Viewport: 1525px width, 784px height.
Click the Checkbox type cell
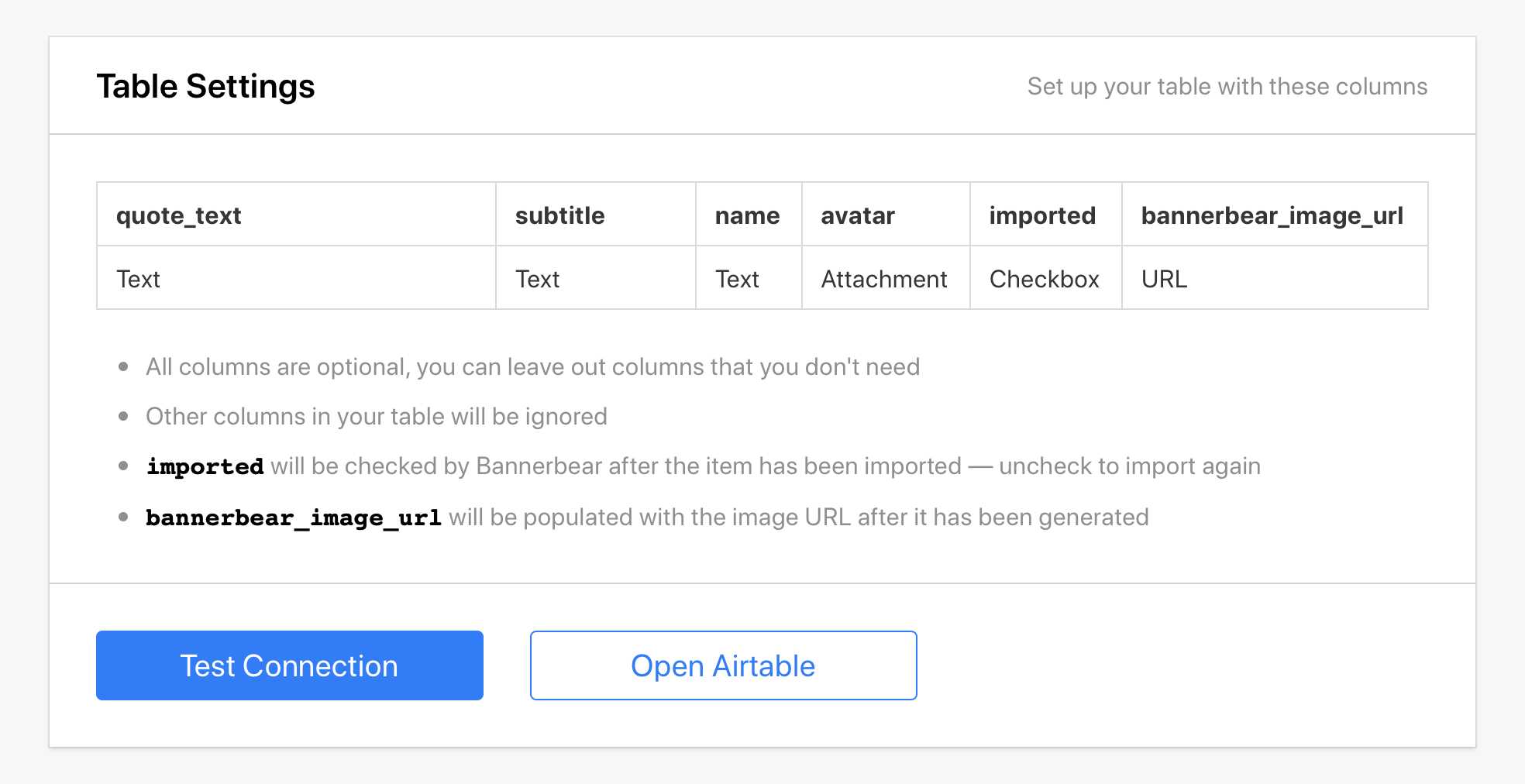[x=1044, y=279]
